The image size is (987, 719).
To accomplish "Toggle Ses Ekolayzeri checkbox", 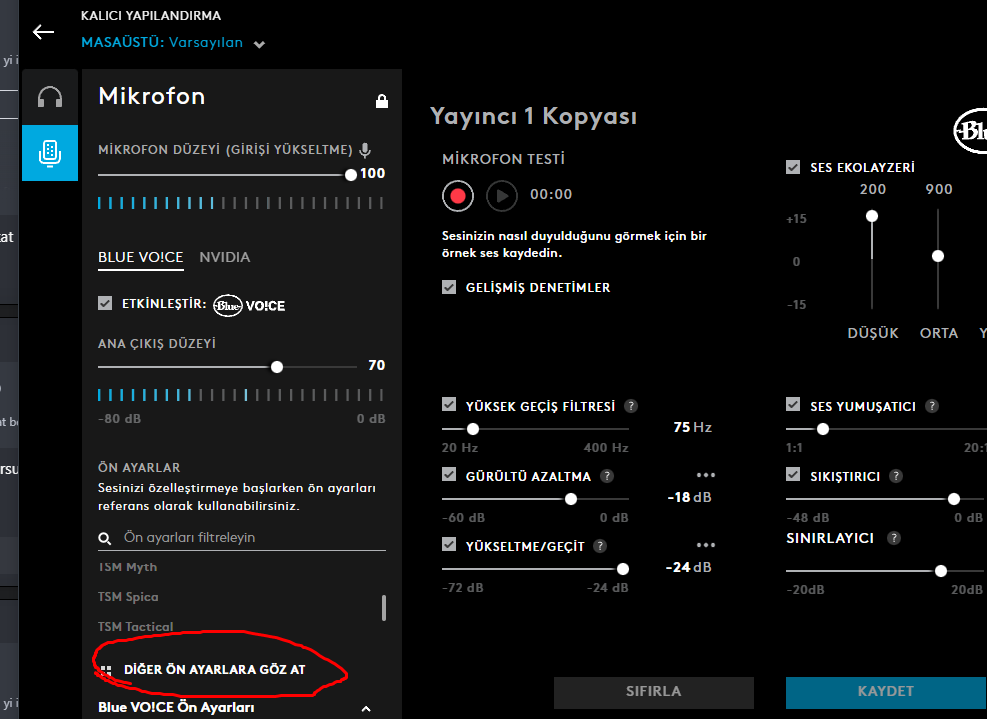I will pos(793,167).
